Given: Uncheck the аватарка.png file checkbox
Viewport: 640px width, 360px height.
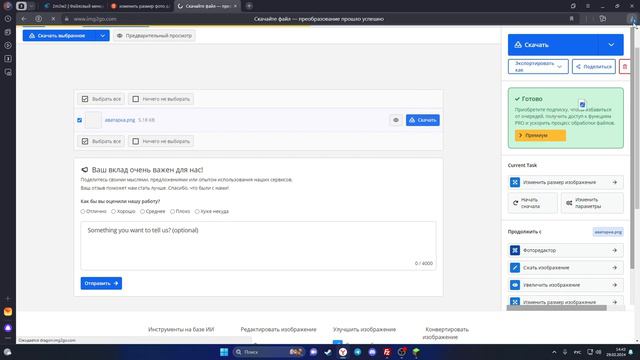Looking at the screenshot, I should coord(80,120).
